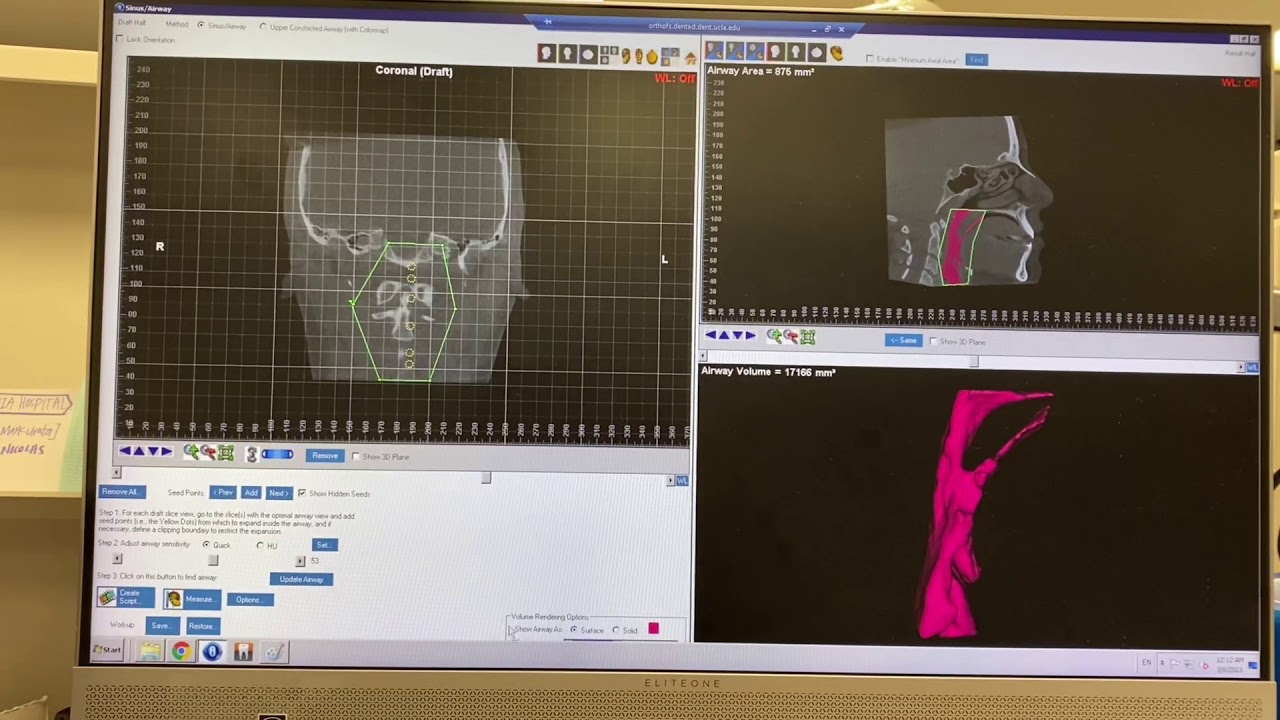
Task: Open Options dialog button
Action: (249, 599)
